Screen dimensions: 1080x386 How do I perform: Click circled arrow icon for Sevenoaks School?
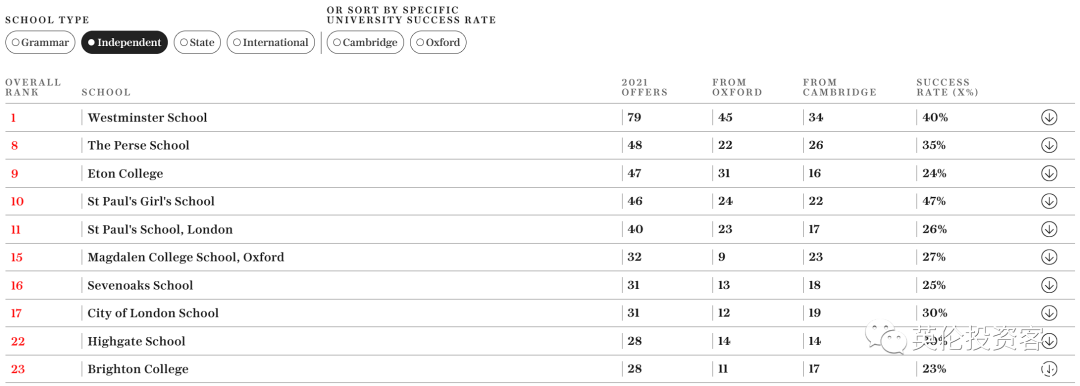coord(1048,285)
